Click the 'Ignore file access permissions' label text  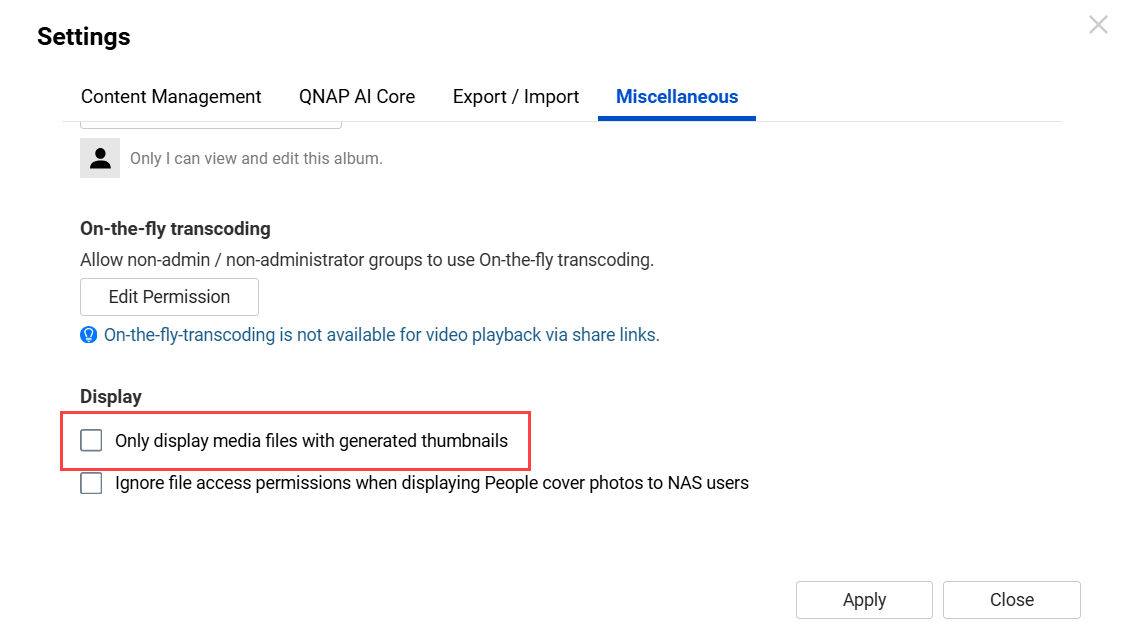431,483
